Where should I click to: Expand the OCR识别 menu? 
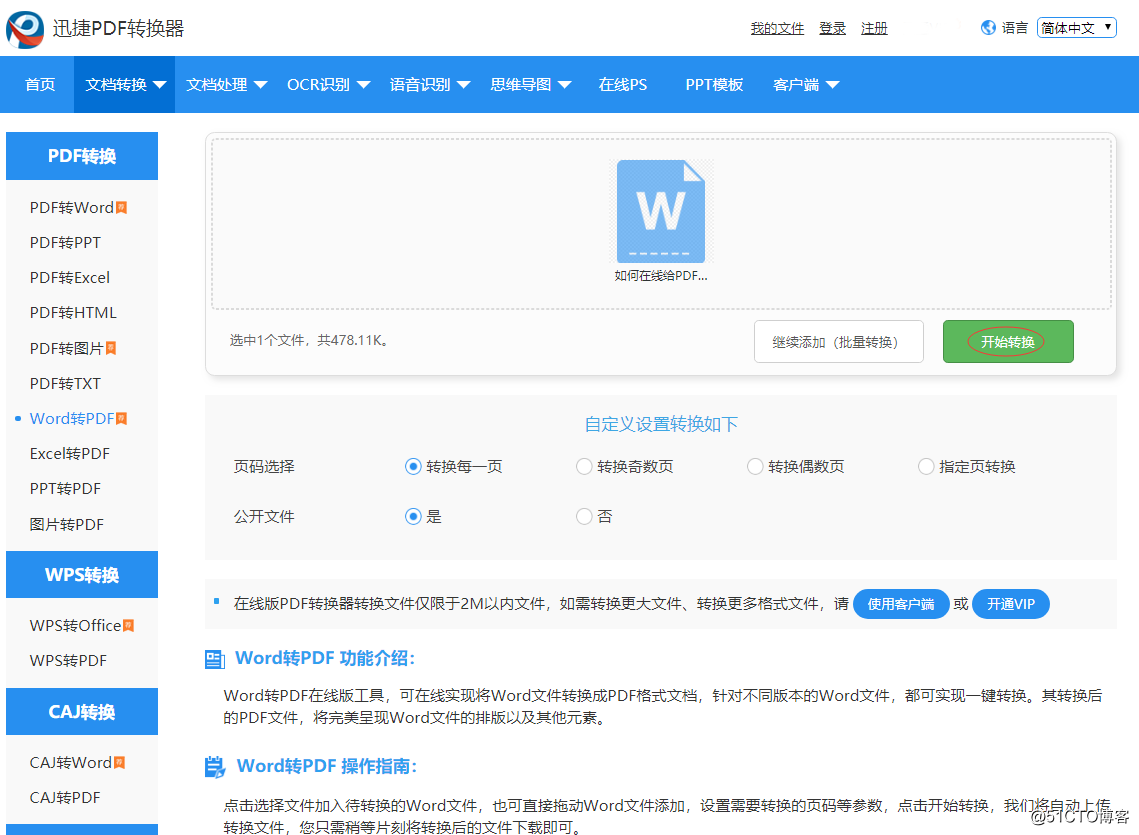(x=328, y=84)
